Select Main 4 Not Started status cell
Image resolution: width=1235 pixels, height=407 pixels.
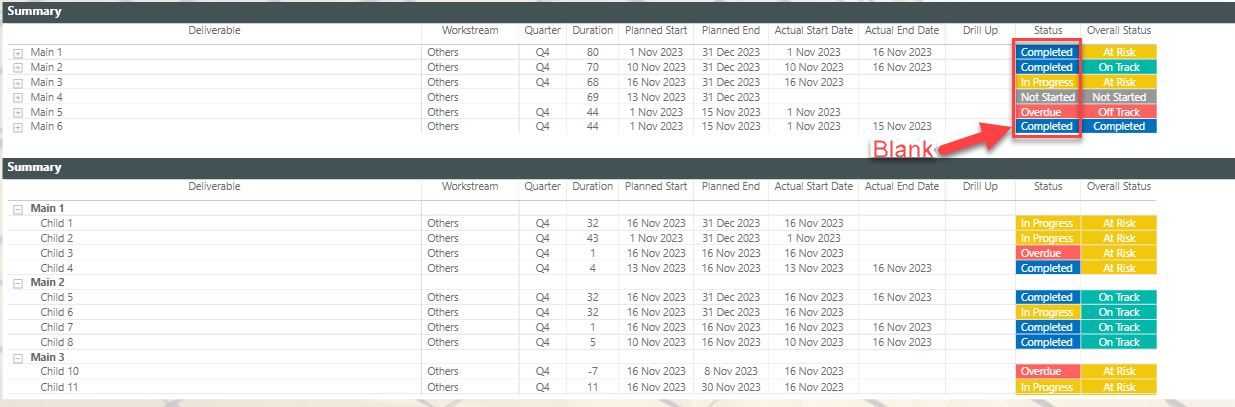1047,97
